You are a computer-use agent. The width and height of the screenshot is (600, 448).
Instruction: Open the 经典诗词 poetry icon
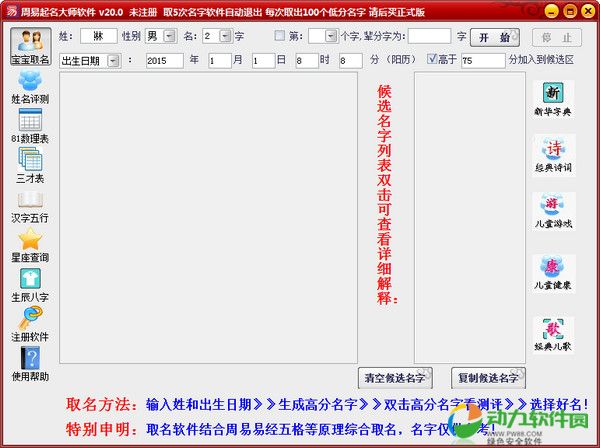point(553,154)
